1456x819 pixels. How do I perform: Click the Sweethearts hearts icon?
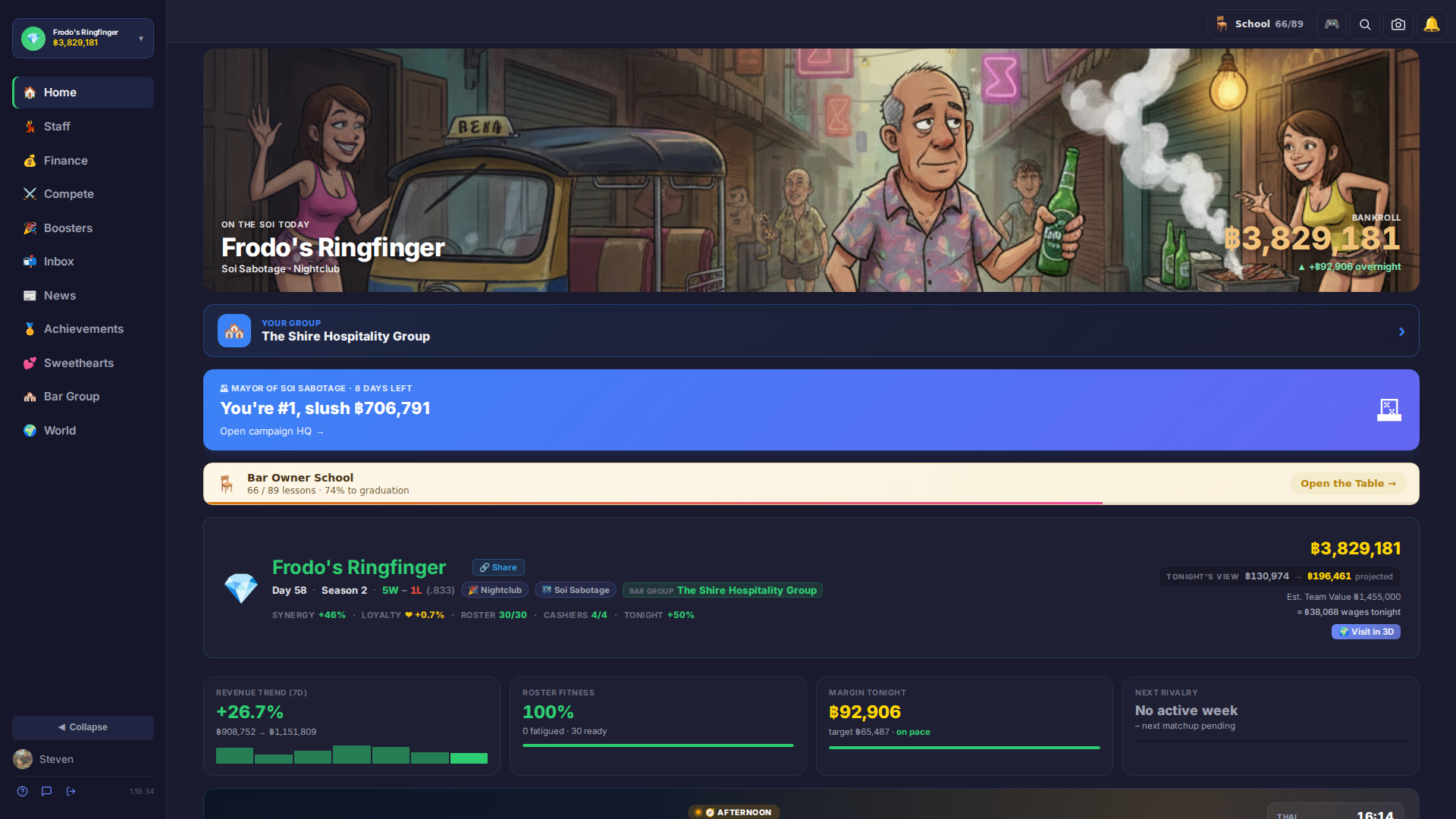tap(30, 363)
